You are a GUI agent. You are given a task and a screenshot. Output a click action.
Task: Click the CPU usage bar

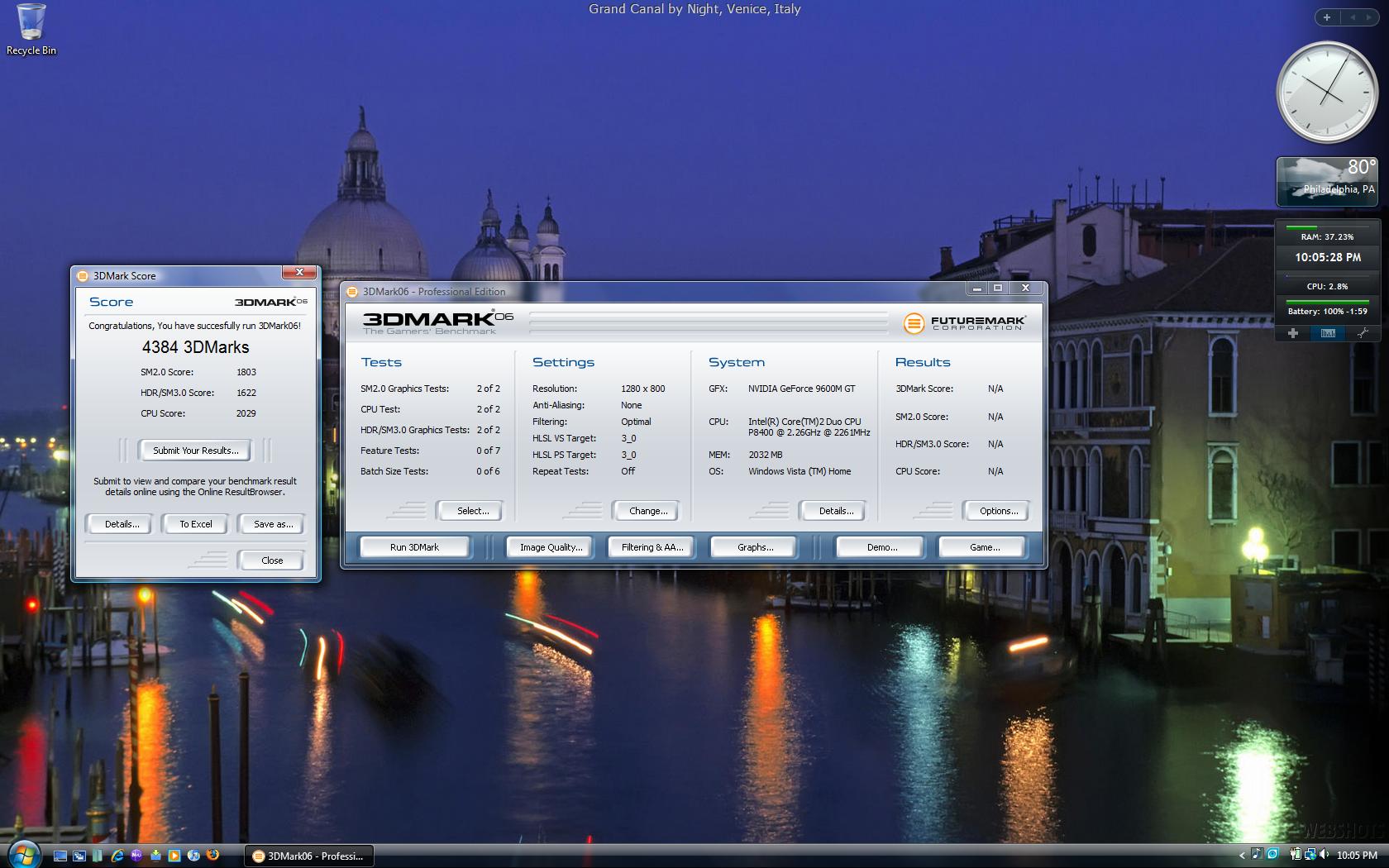[x=1327, y=276]
